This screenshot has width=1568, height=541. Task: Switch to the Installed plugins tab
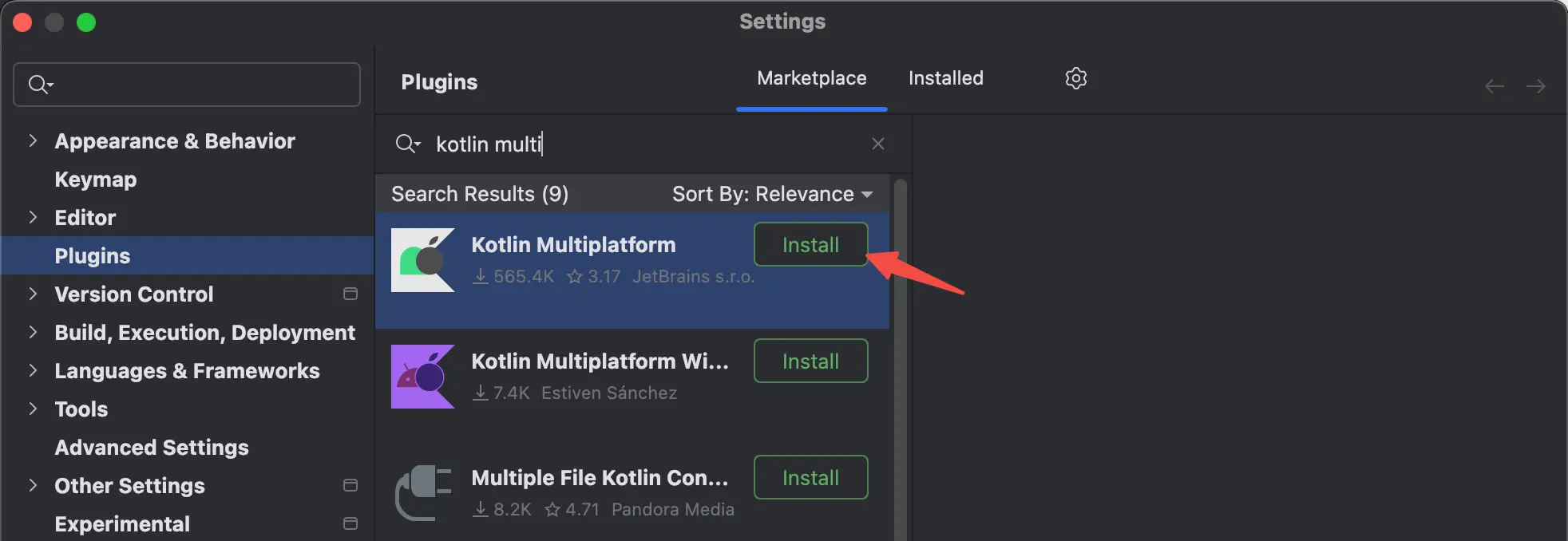click(x=945, y=78)
